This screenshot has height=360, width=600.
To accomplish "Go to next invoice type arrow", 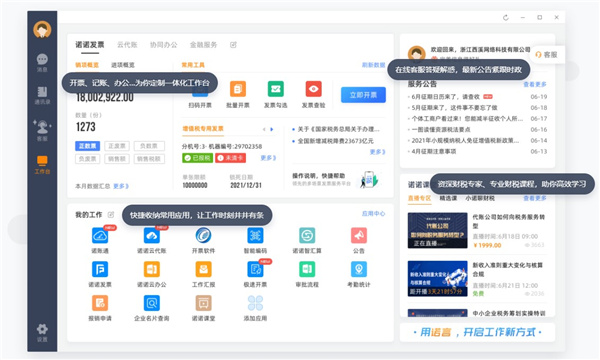I will (272, 129).
